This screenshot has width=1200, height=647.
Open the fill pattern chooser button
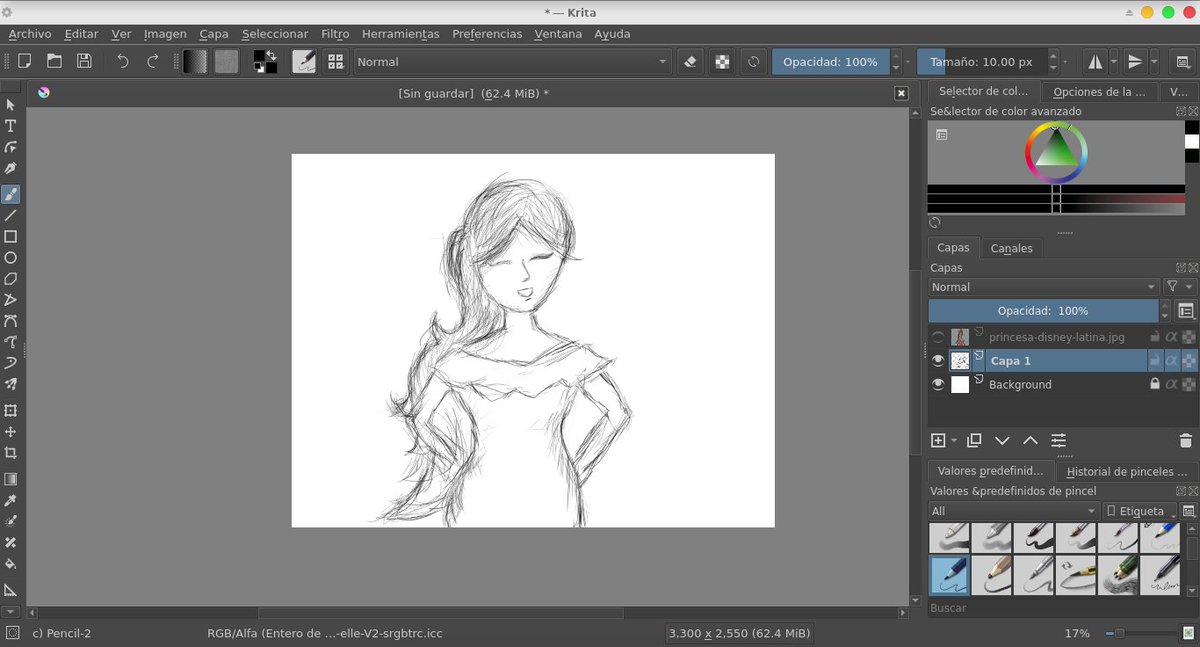227,61
